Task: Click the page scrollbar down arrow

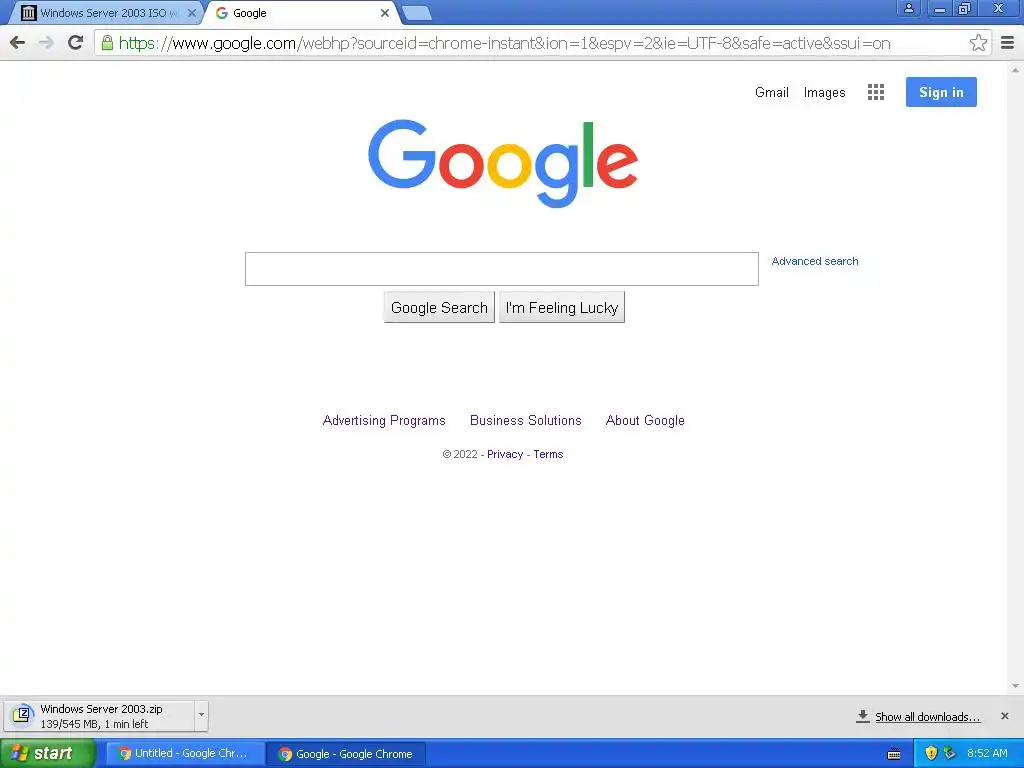Action: point(1016,686)
